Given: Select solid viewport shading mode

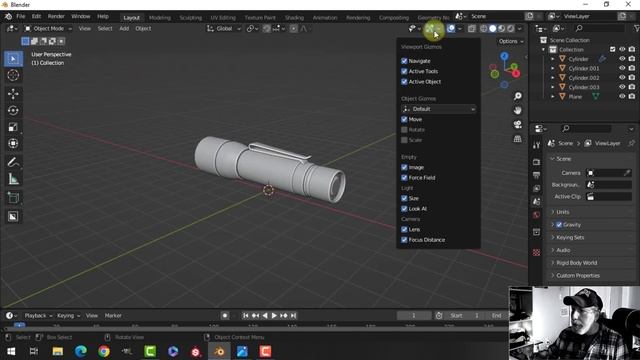Looking at the screenshot, I should [x=493, y=29].
